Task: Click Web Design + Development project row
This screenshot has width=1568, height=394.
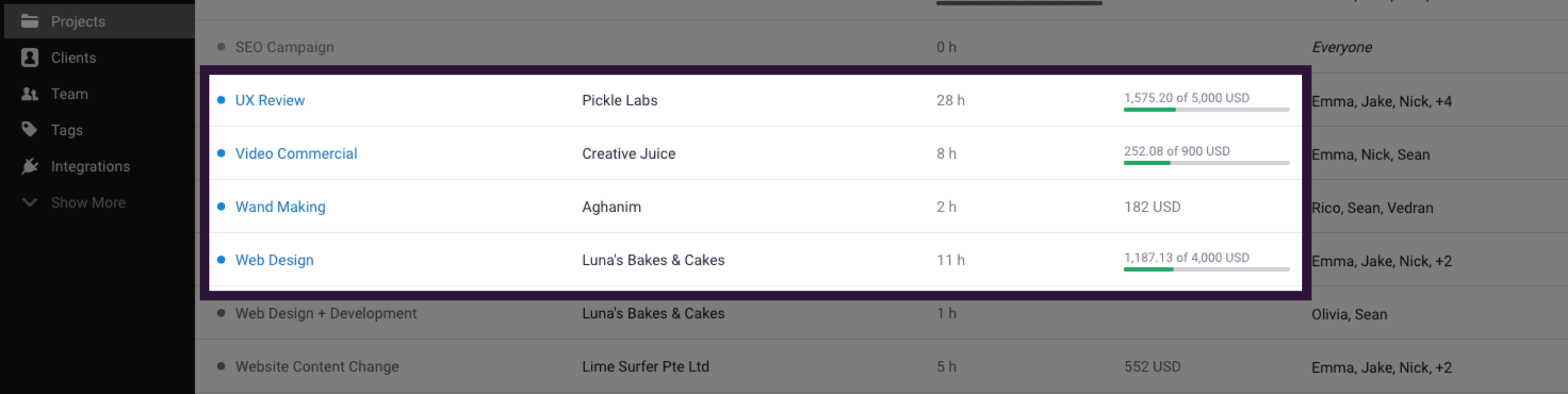Action: click(x=325, y=314)
